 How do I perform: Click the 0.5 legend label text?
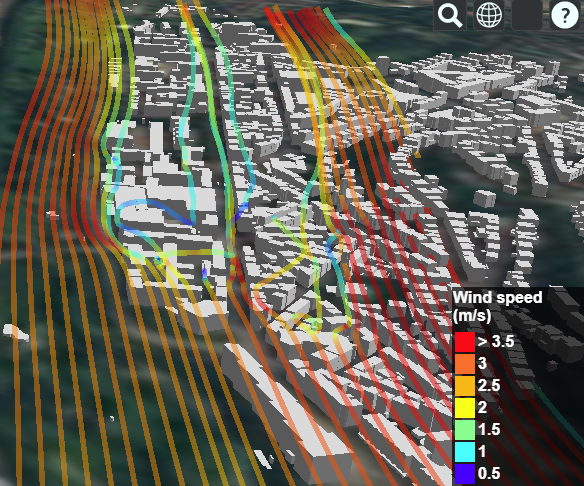pos(489,473)
